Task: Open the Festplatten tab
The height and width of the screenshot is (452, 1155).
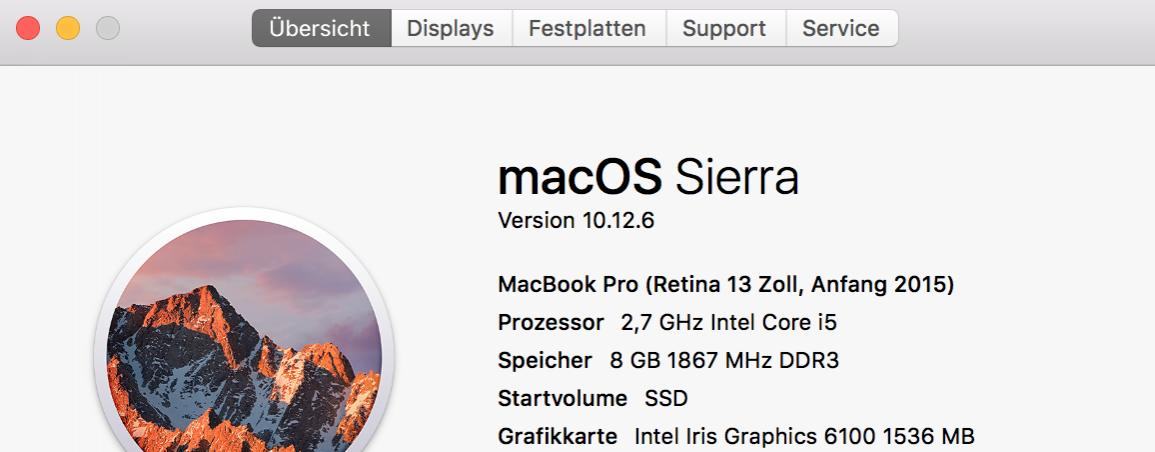Action: pos(588,28)
